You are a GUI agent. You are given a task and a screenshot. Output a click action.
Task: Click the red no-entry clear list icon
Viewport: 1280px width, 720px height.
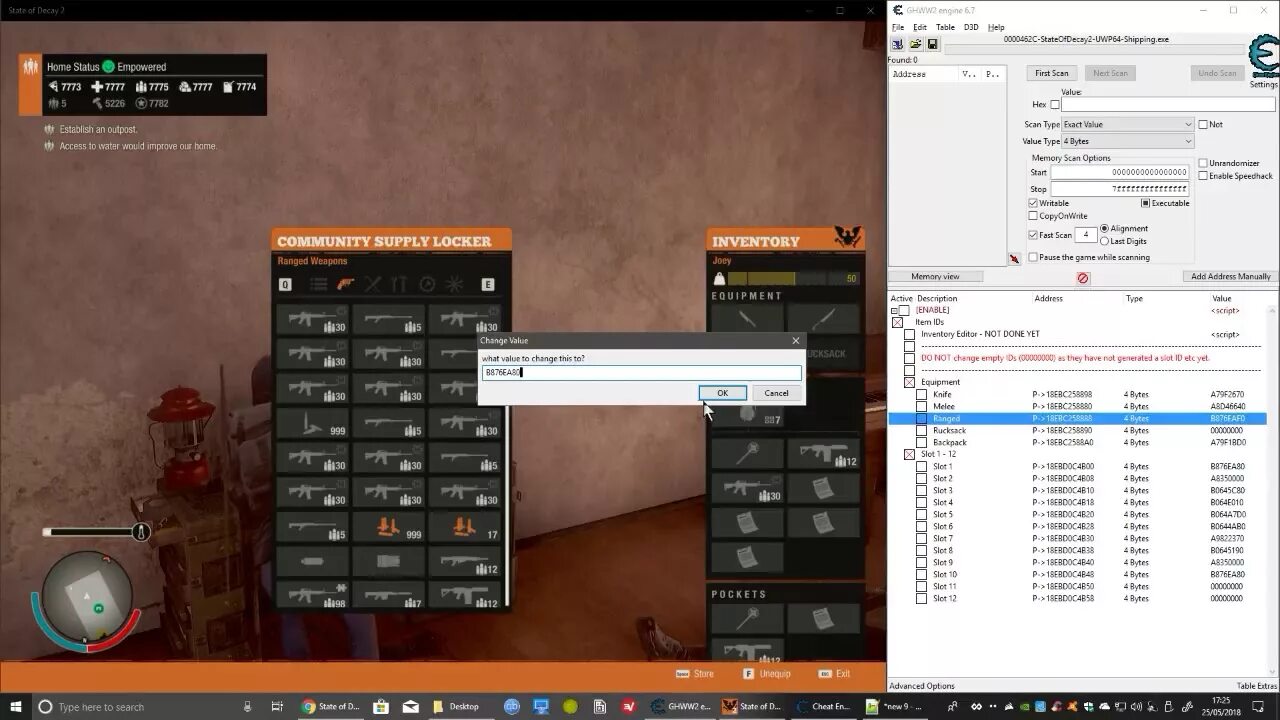1082,278
